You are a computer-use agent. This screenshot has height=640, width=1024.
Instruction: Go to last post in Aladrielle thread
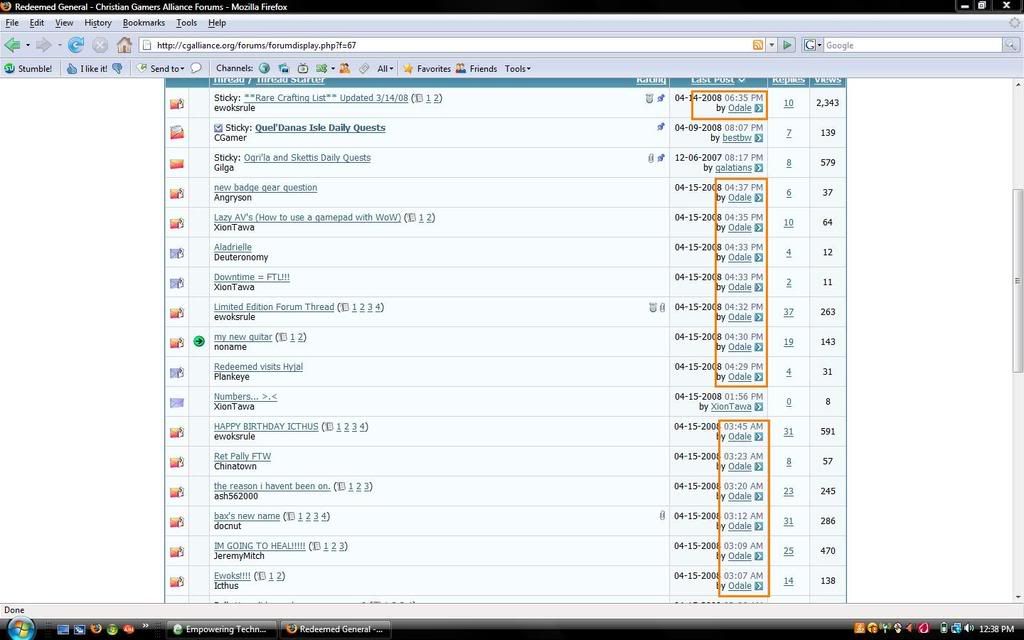pos(759,258)
